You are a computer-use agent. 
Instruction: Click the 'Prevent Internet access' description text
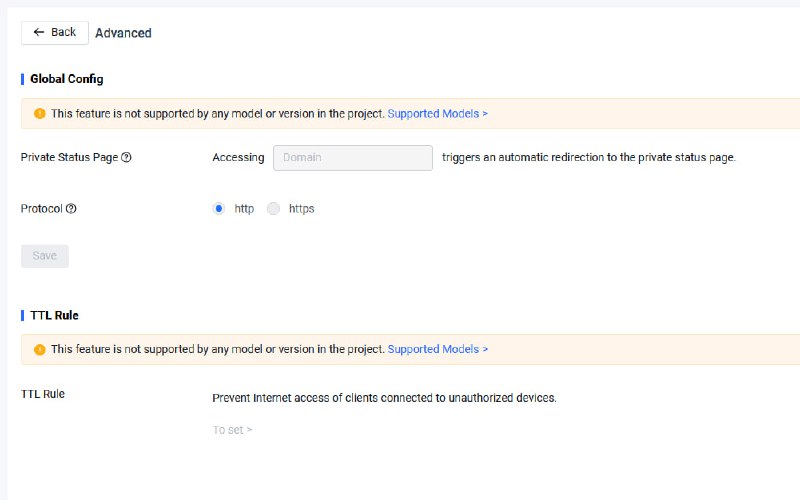(384, 398)
